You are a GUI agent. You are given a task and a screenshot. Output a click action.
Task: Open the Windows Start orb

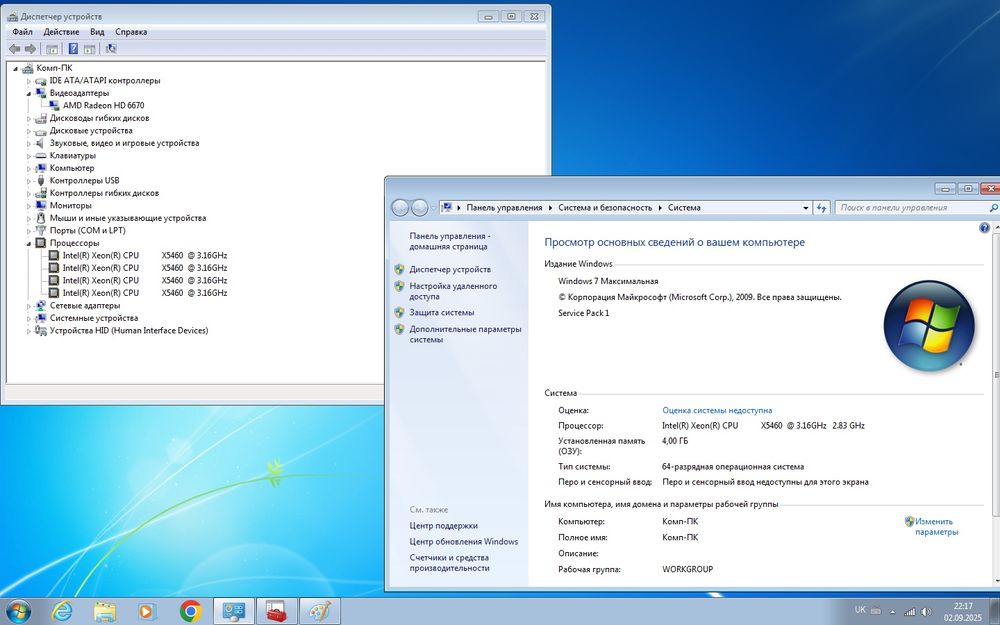point(18,612)
